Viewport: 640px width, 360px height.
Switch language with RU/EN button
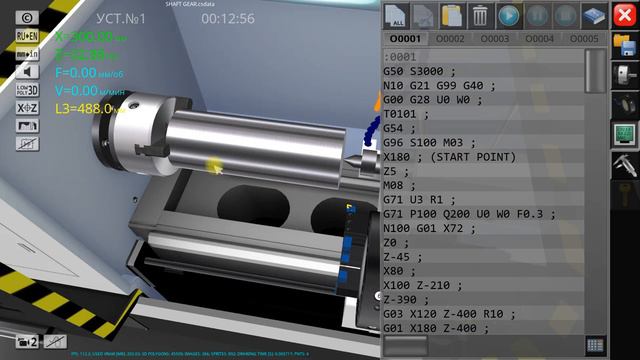[27, 36]
